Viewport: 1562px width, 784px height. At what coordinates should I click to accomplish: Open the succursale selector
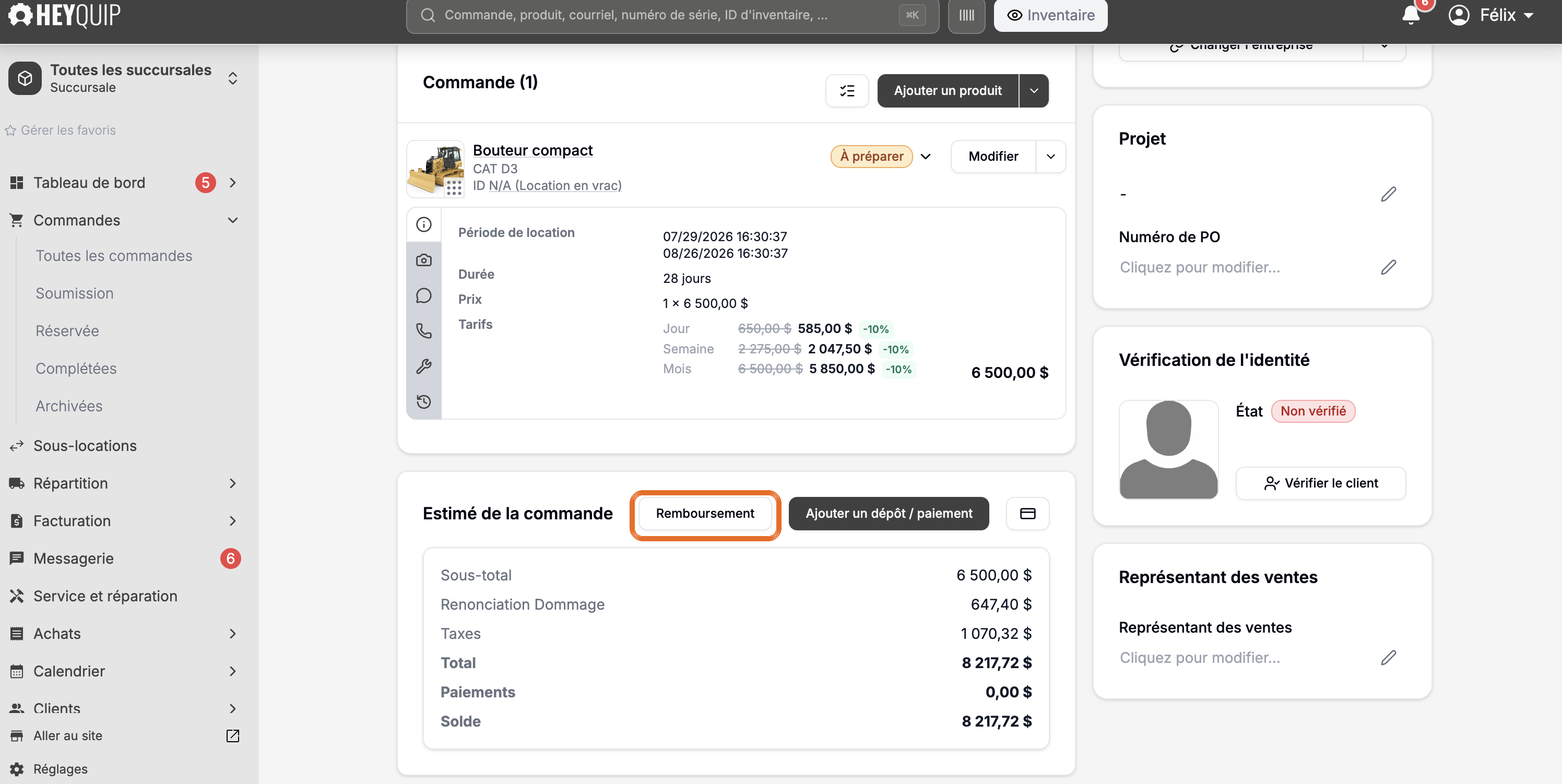124,78
